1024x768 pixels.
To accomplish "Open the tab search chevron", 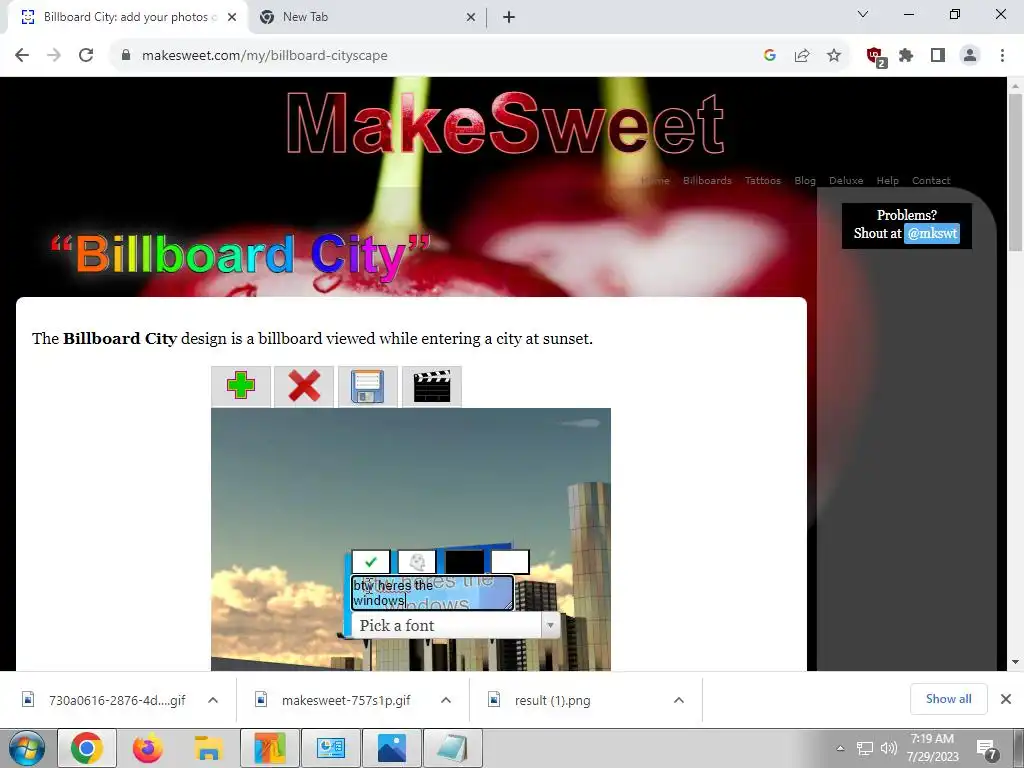I will (863, 14).
